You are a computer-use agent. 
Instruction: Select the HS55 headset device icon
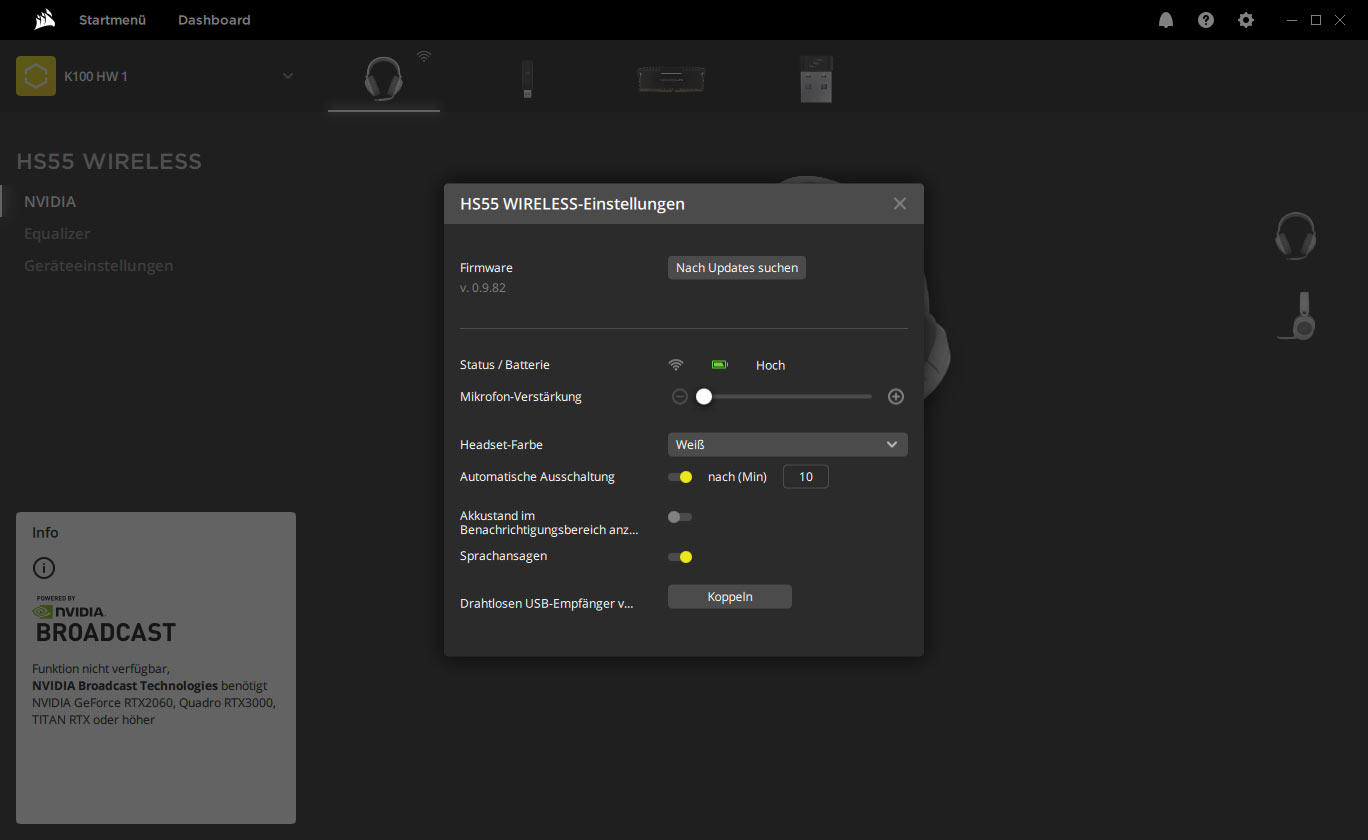coord(383,79)
